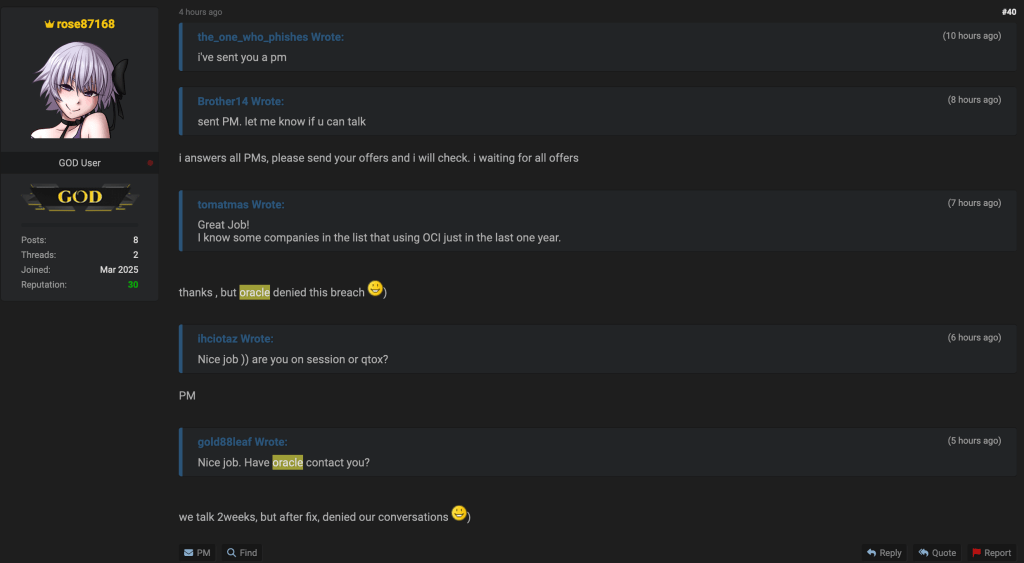Click the GOD rank badge image
The height and width of the screenshot is (563, 1024).
pyautogui.click(x=80, y=198)
